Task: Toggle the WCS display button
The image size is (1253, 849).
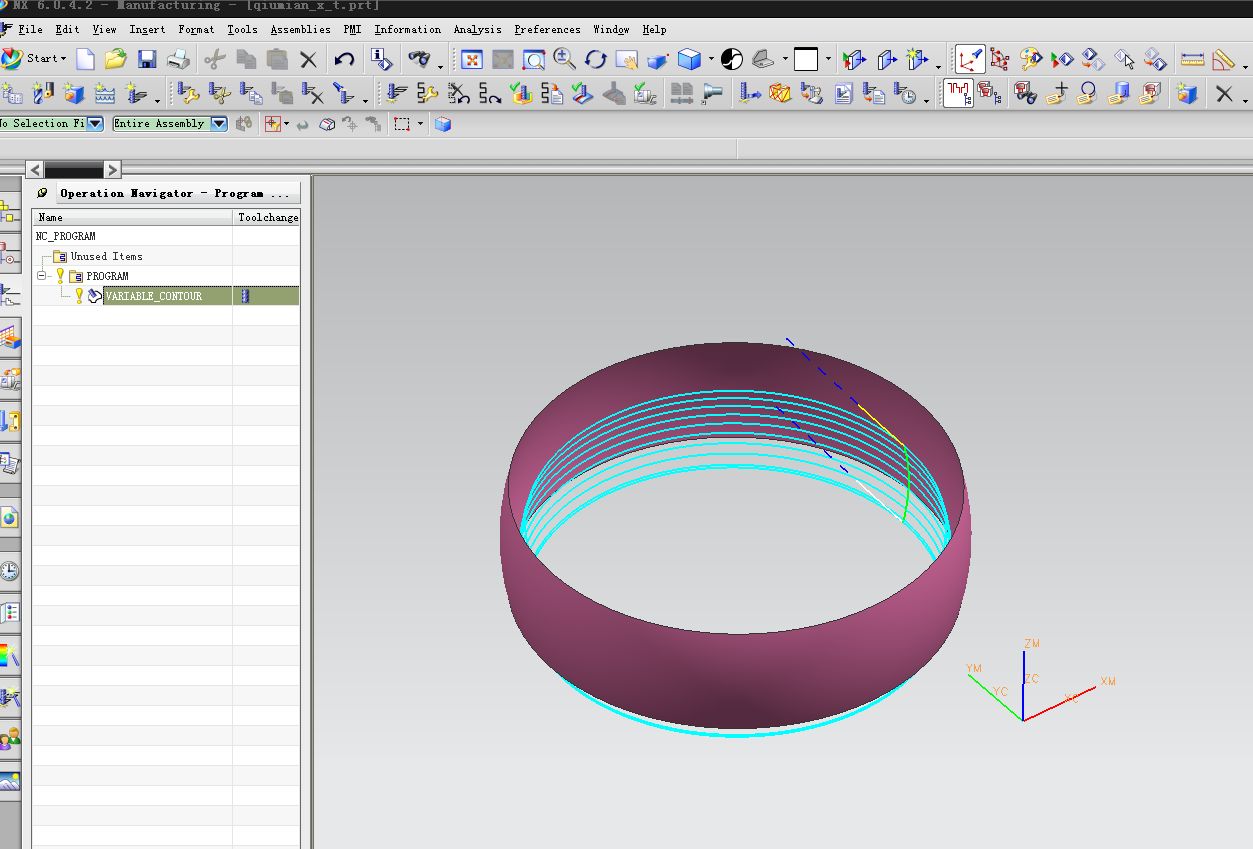Action: (969, 59)
